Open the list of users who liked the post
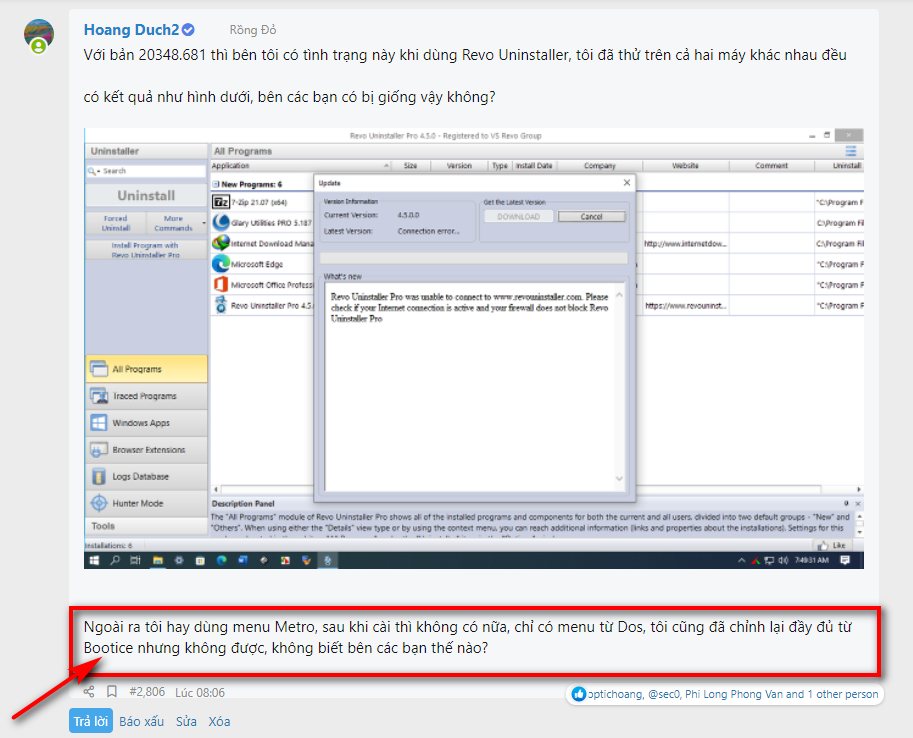This screenshot has height=738, width=913. [733, 694]
